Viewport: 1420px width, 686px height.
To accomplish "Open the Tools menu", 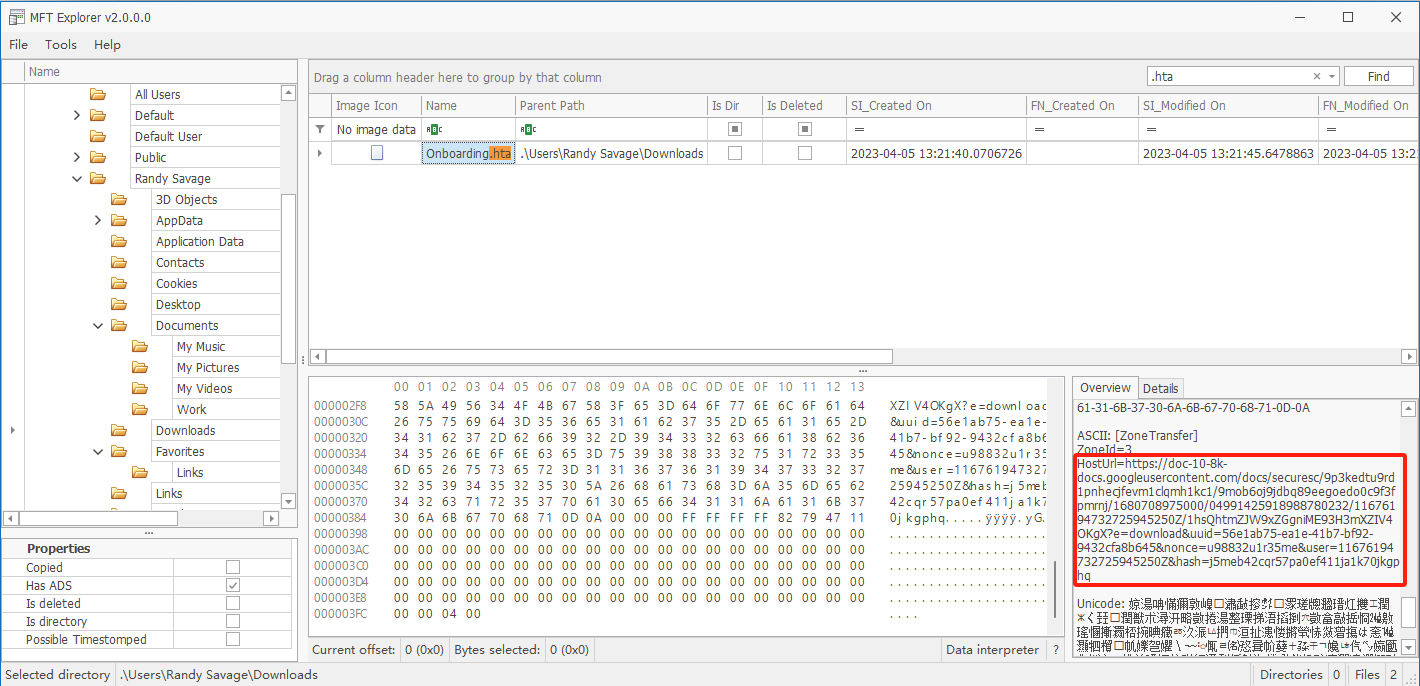I will (x=61, y=44).
